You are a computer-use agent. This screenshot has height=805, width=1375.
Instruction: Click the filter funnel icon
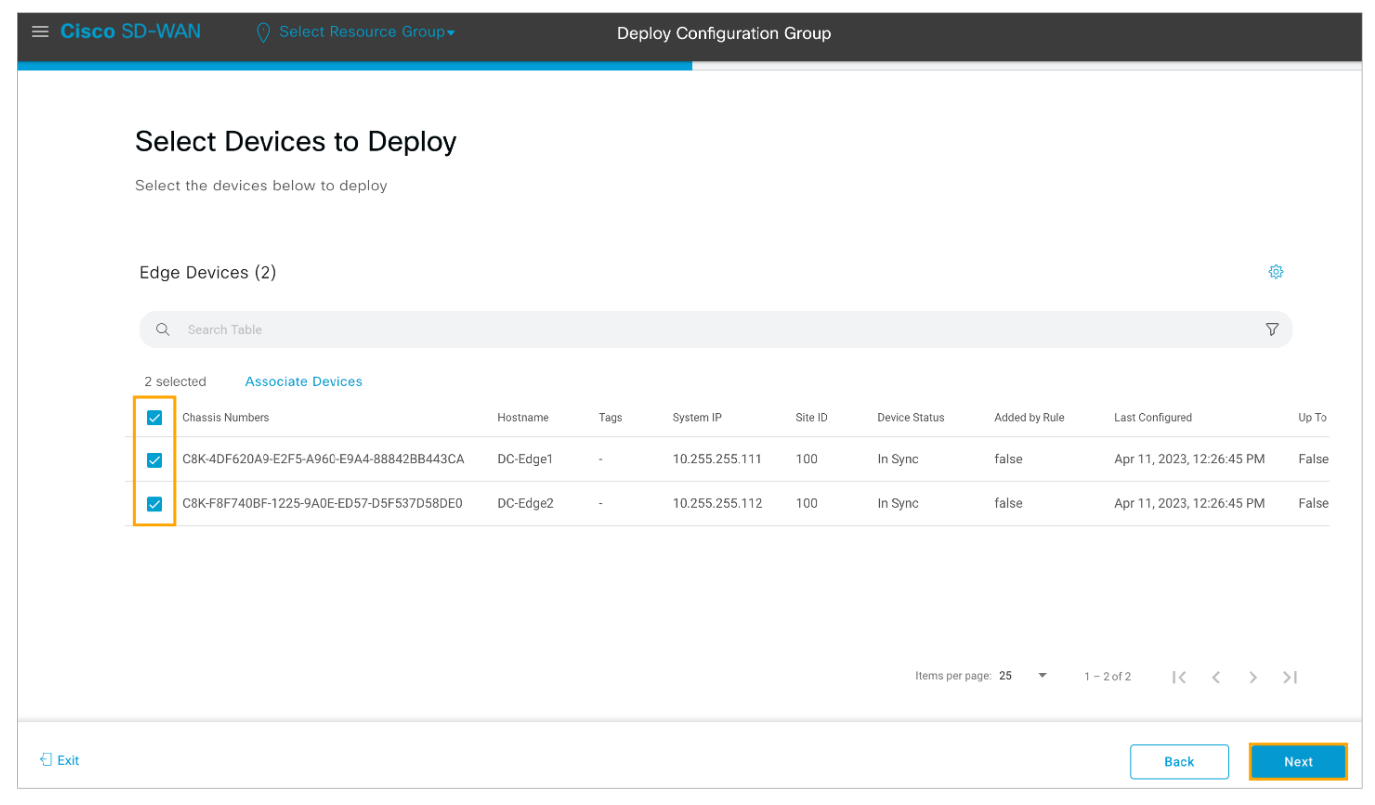(x=1272, y=330)
